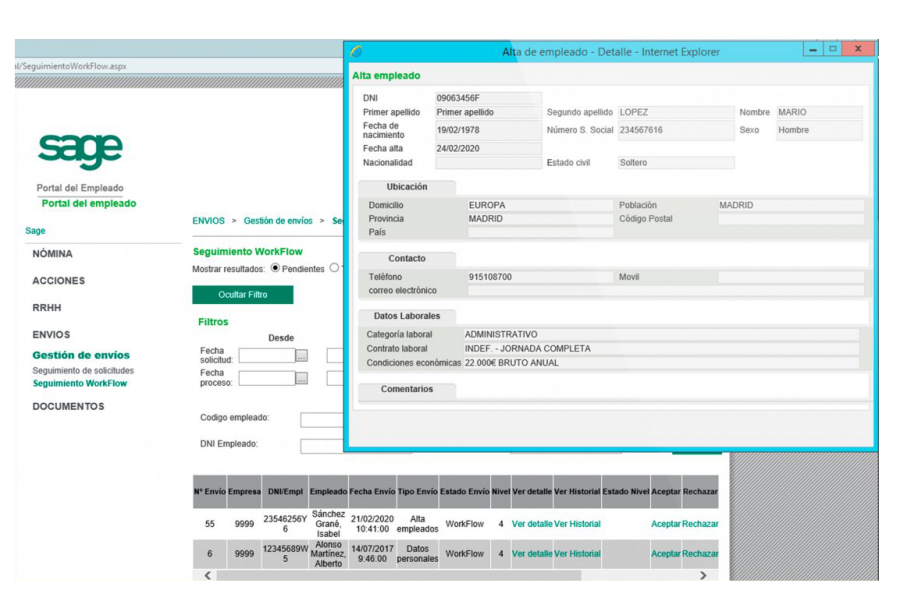Open Ver Historial for Sánchez Grané row
This screenshot has width=900, height=608.
pyautogui.click(x=577, y=524)
